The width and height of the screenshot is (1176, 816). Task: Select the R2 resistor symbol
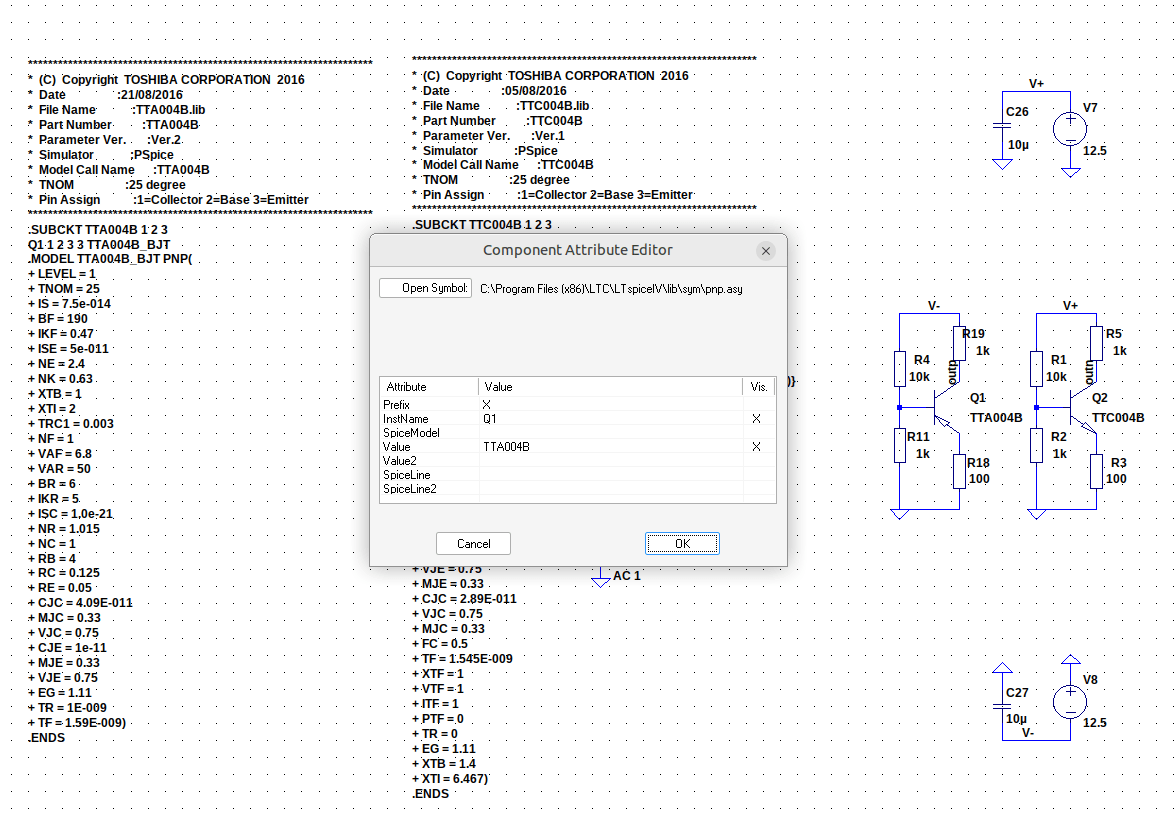click(x=1036, y=444)
